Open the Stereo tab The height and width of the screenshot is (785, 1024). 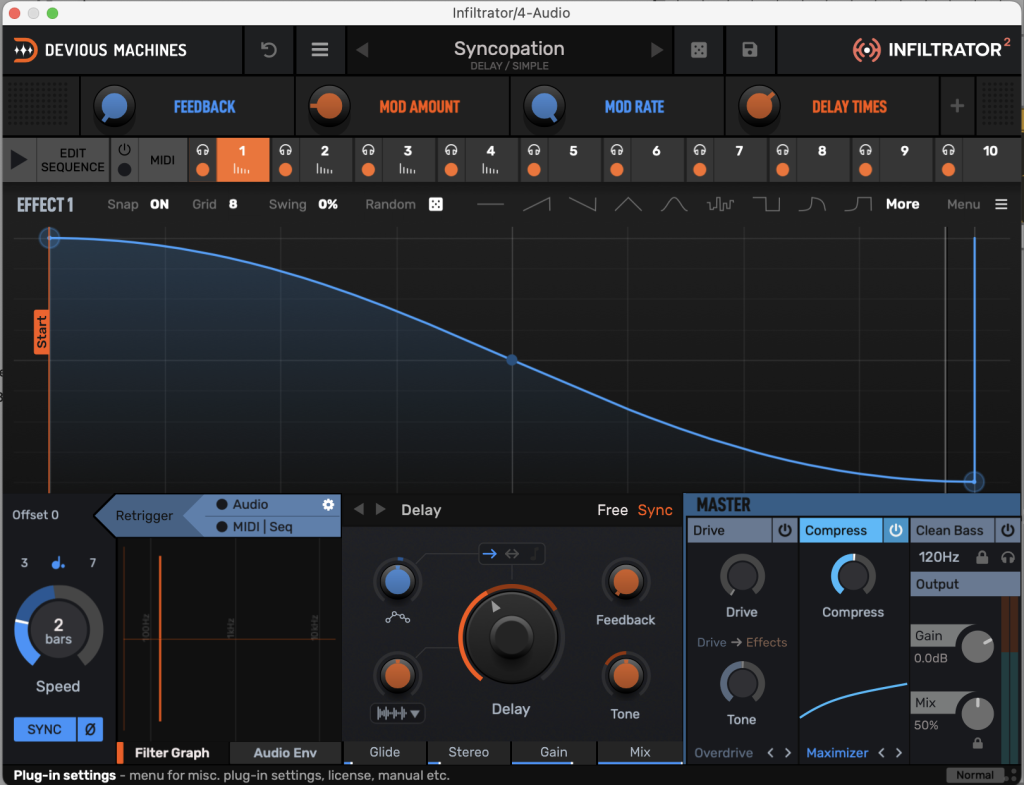coord(469,752)
